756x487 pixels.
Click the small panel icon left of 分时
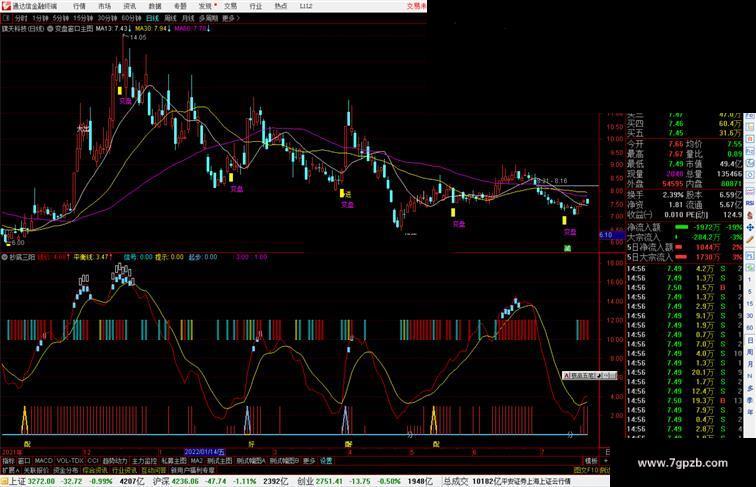pos(6,18)
